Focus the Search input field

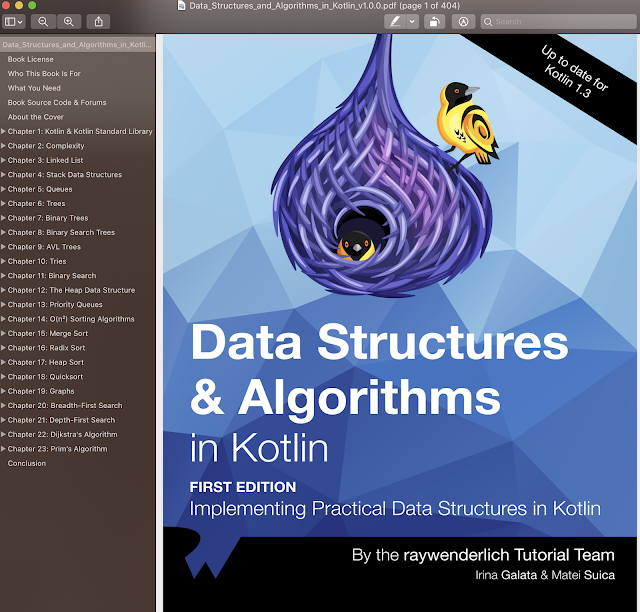(x=559, y=22)
